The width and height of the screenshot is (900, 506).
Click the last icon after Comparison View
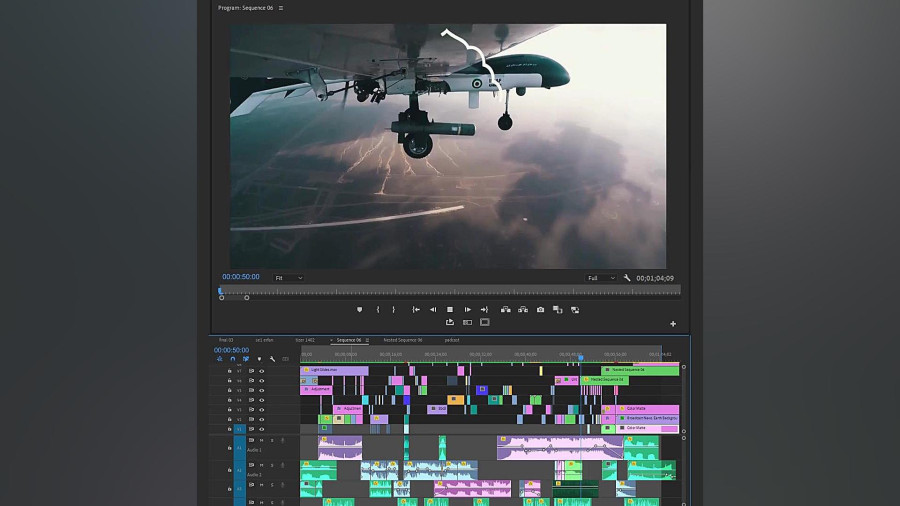coord(575,310)
